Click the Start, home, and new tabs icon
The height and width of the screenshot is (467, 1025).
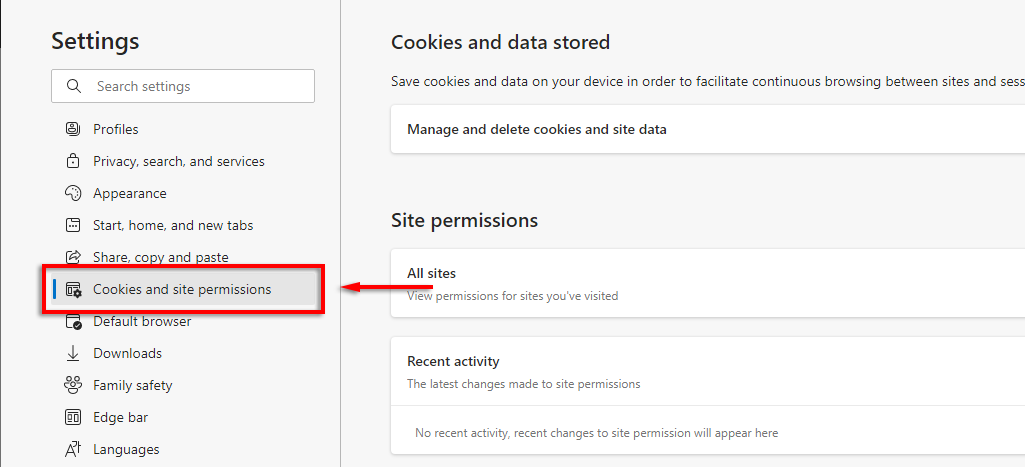tap(72, 225)
